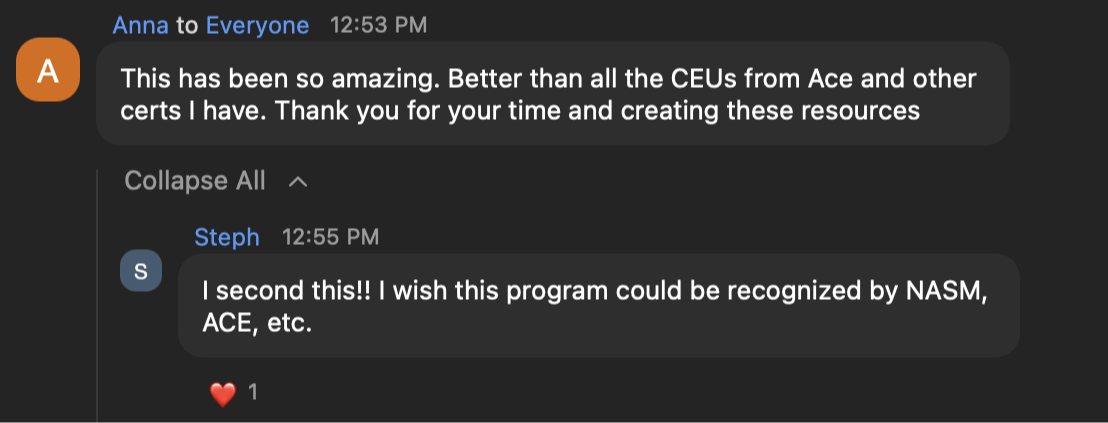Click the Collapse All label
1108x423 pixels.
point(195,181)
